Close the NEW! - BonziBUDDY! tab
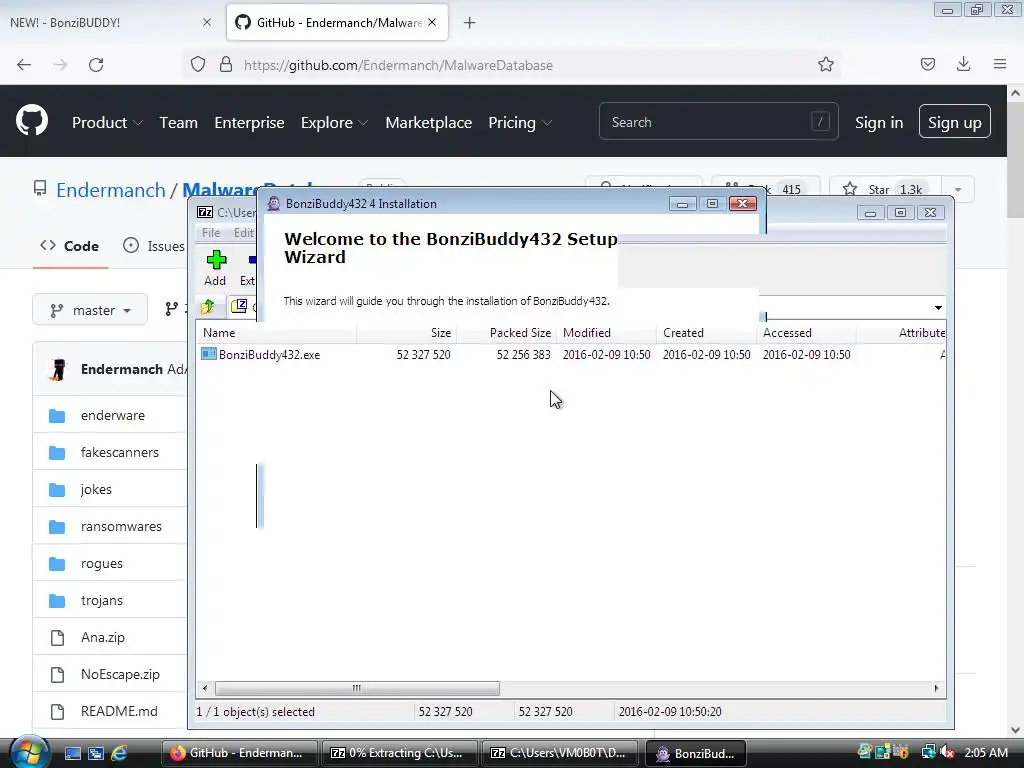The height and width of the screenshot is (768, 1024). click(x=207, y=22)
